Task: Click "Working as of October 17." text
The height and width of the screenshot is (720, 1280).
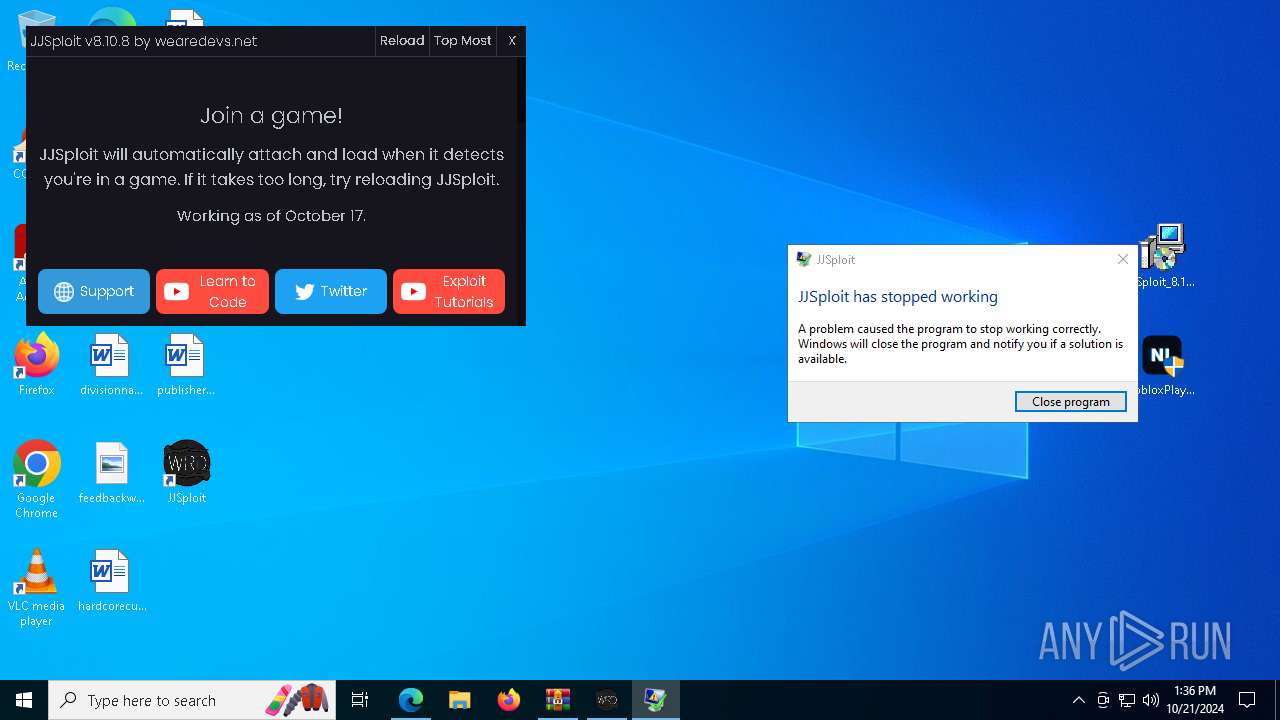Action: tap(271, 216)
